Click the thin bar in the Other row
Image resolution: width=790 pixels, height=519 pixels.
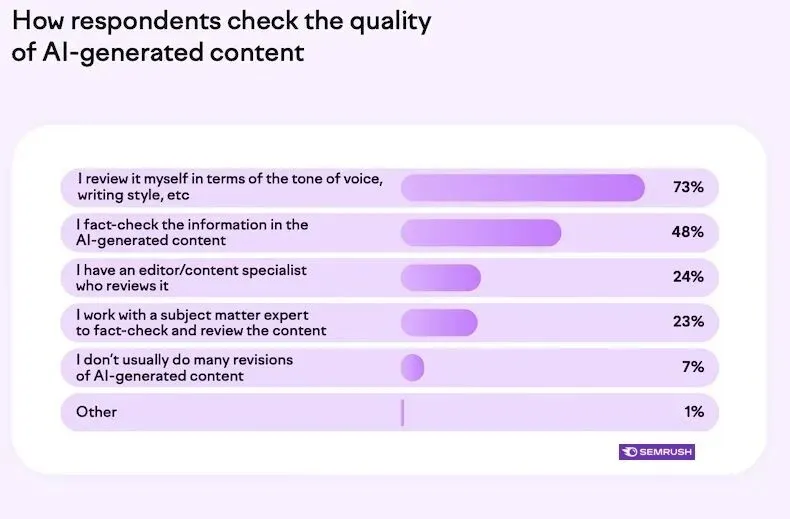[402, 412]
